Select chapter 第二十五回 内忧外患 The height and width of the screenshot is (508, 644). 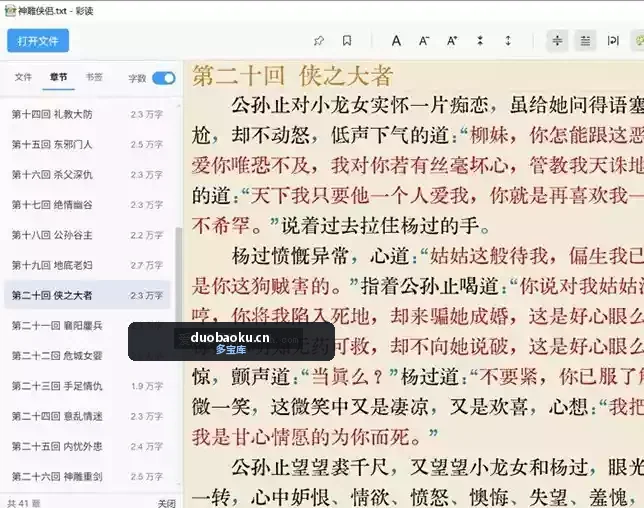click(87, 446)
